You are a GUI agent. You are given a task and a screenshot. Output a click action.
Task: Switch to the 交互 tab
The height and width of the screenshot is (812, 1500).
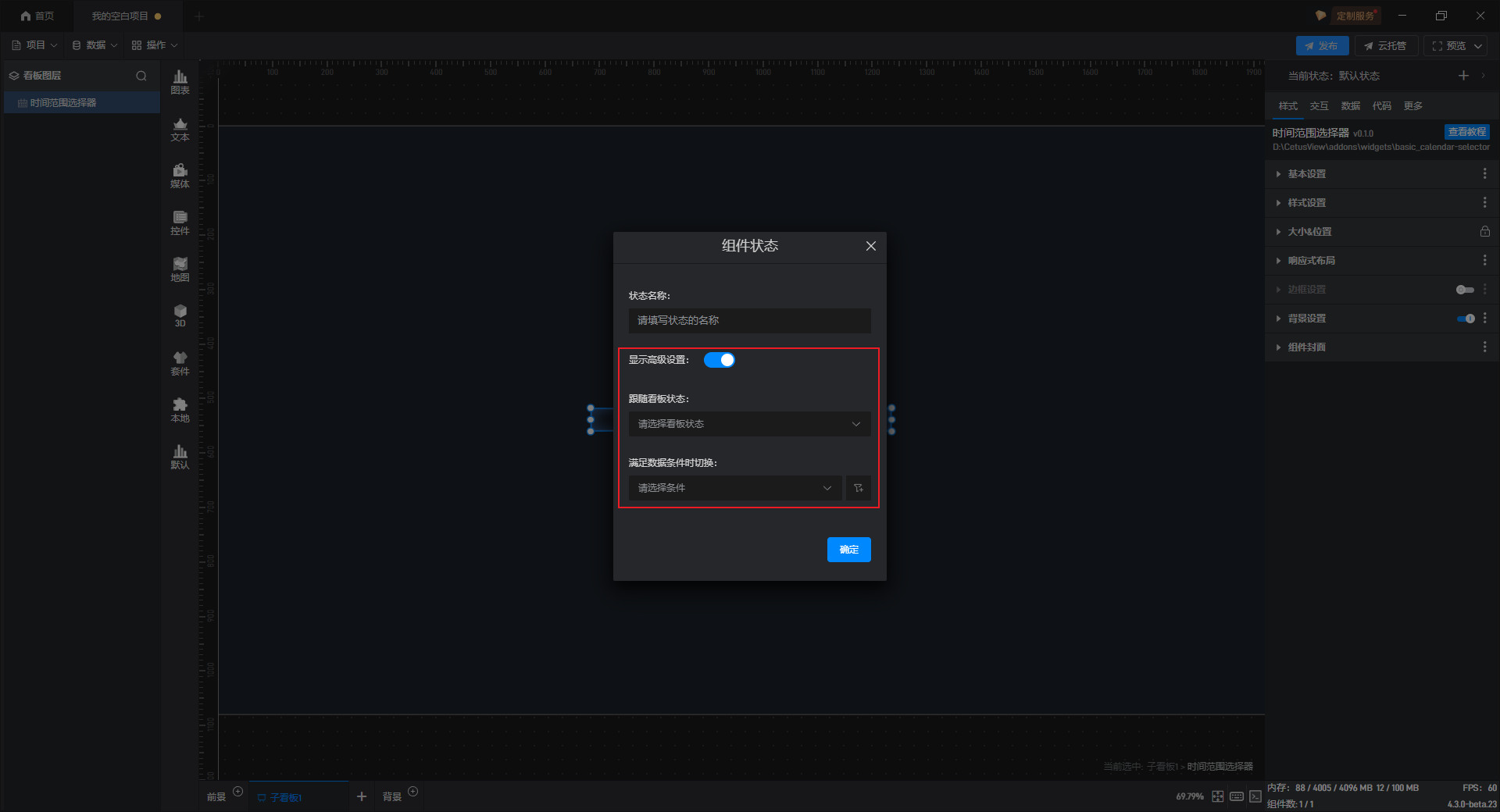(1319, 106)
